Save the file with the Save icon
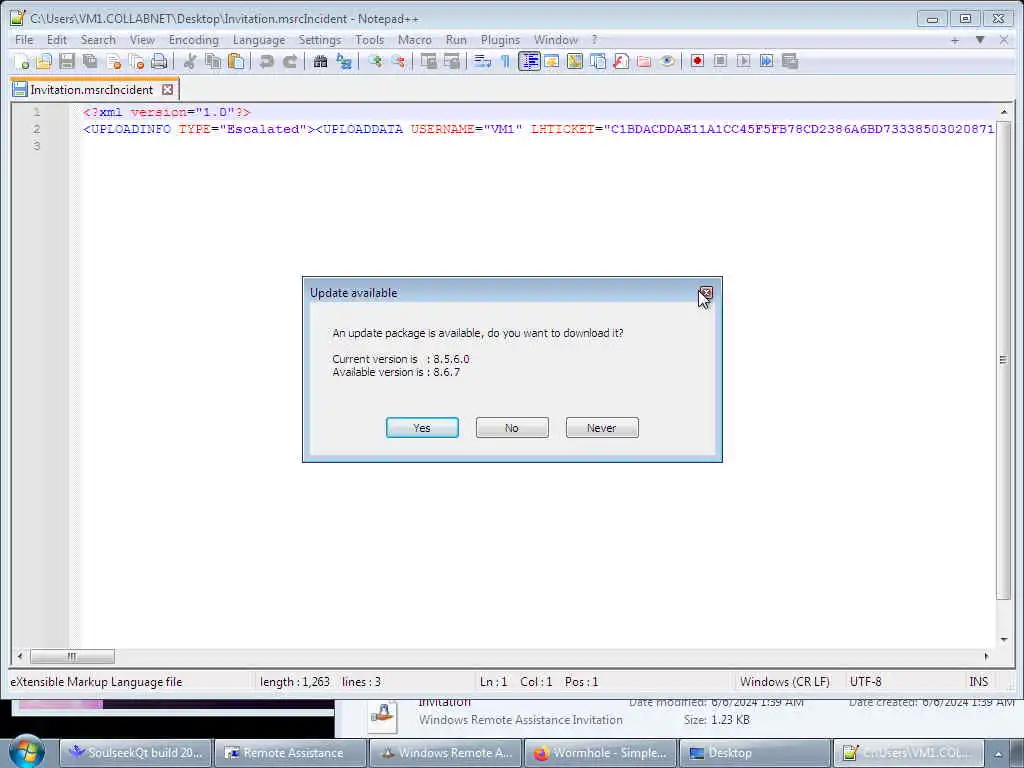Viewport: 1024px width, 768px height. (67, 61)
